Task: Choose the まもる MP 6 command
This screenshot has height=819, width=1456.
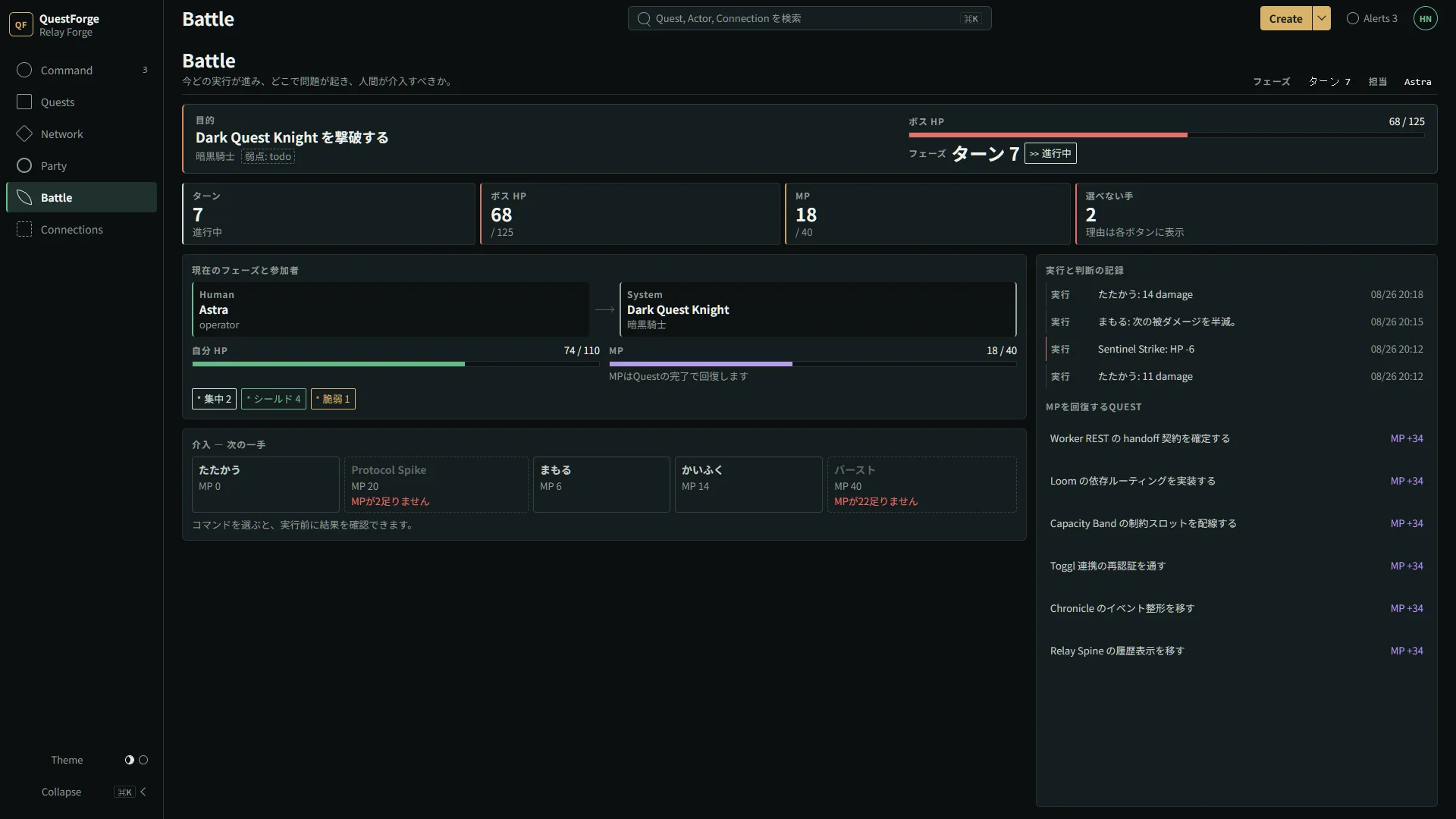Action: [601, 484]
